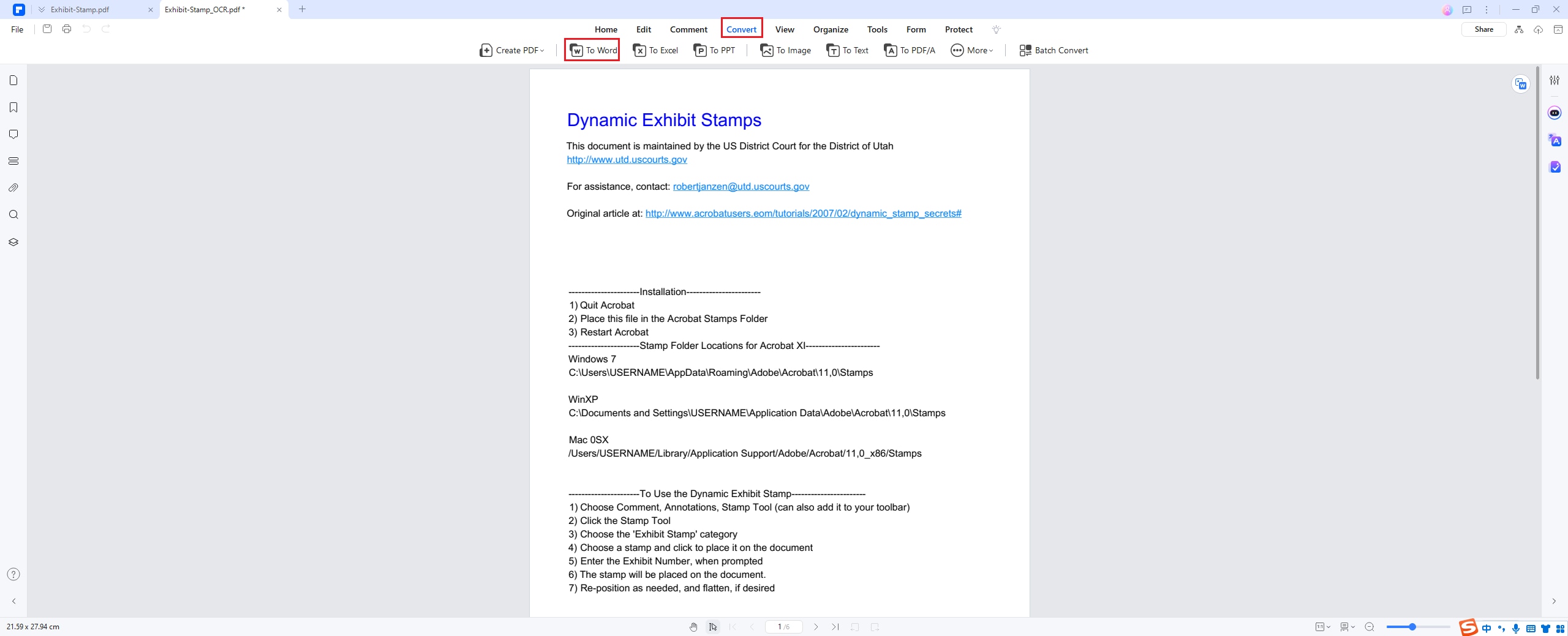The image size is (1568, 636).
Task: Open the acrobatusers dynamic_stamp_secrets link
Action: [x=803, y=214]
